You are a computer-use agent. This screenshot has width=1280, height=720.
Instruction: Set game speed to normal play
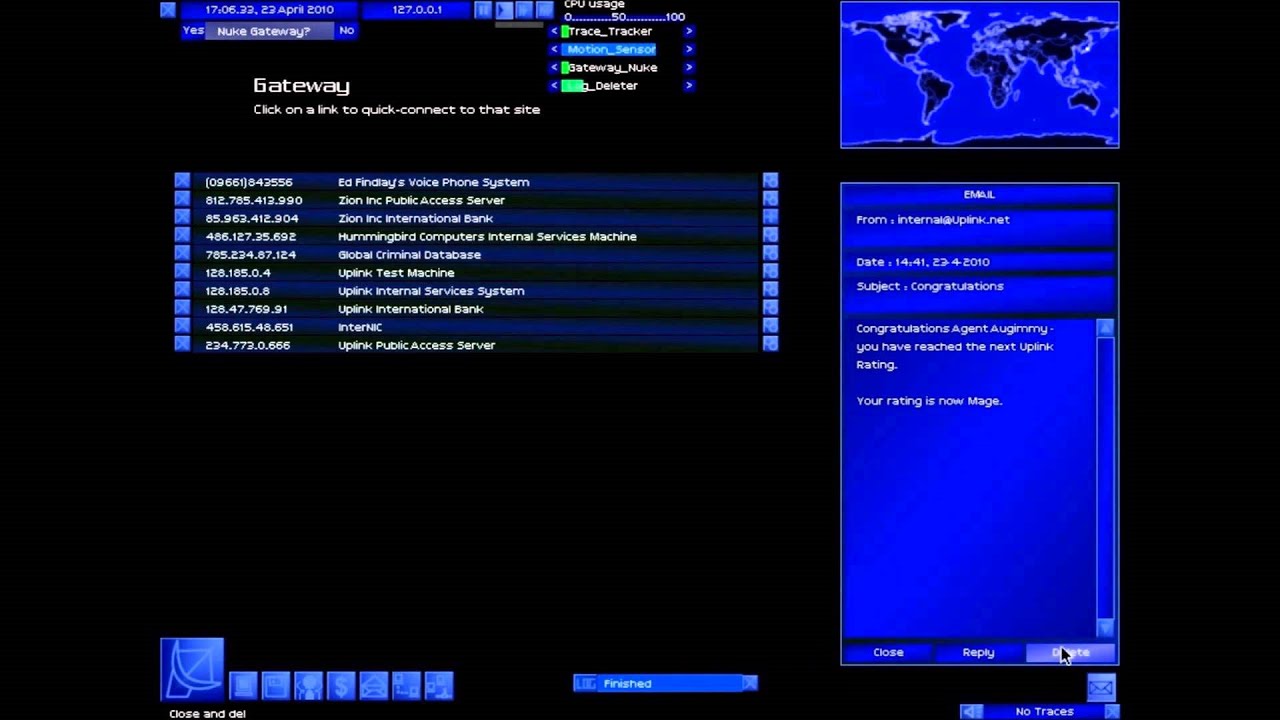(x=504, y=10)
